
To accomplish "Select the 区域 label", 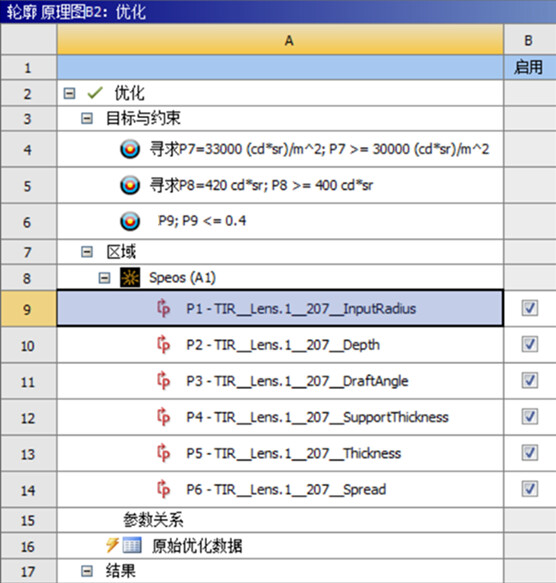I will tap(121, 252).
